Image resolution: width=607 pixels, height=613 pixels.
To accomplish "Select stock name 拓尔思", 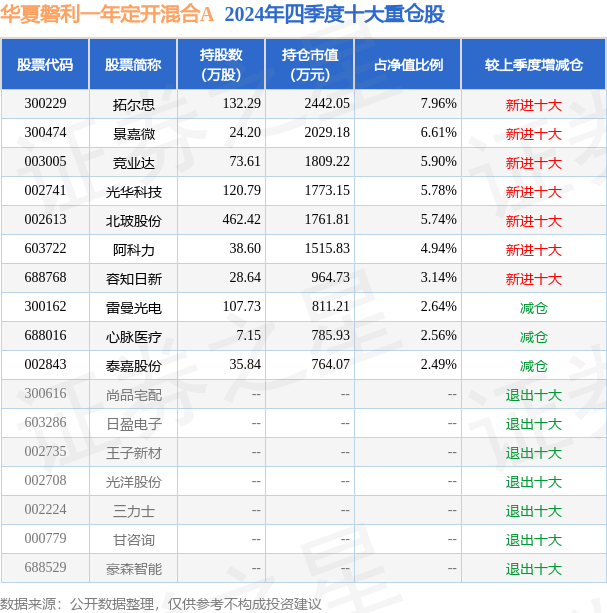I will click(134, 104).
